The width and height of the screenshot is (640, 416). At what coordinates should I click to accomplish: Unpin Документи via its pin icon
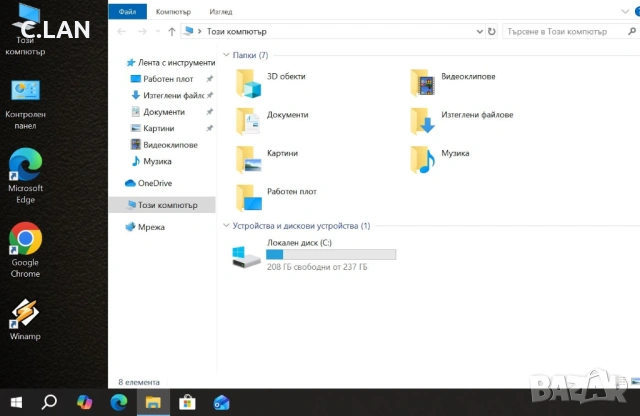pos(209,111)
